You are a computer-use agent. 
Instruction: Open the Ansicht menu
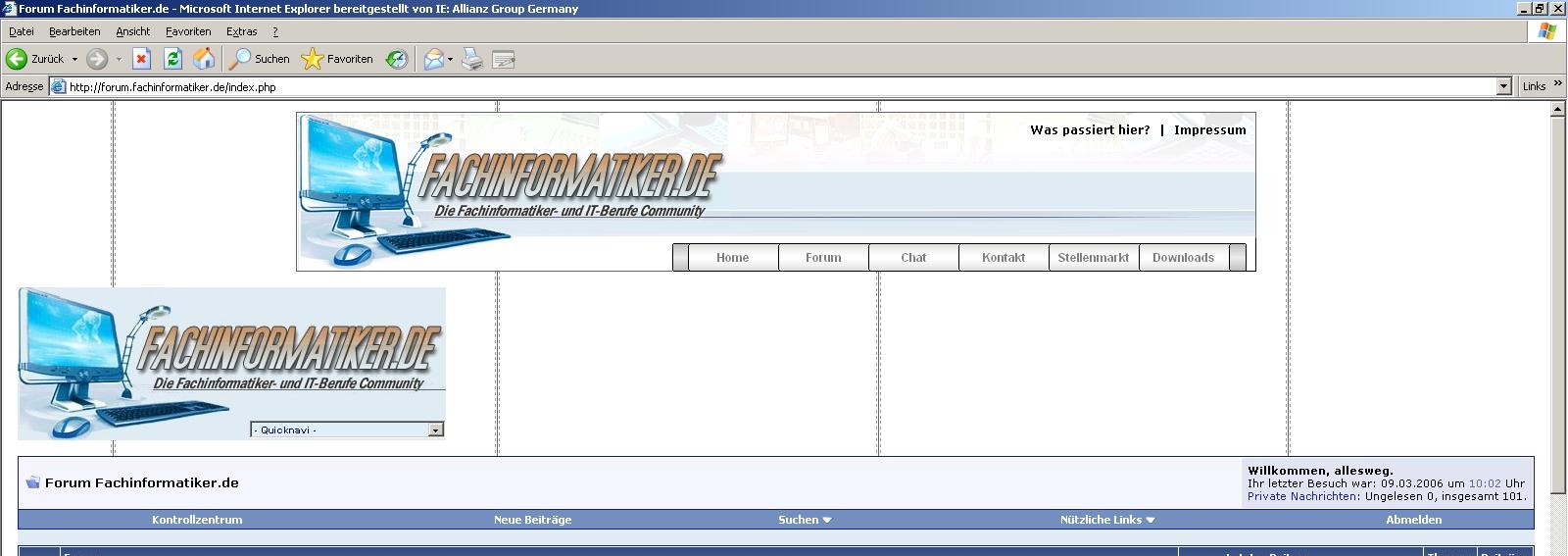coord(132,31)
